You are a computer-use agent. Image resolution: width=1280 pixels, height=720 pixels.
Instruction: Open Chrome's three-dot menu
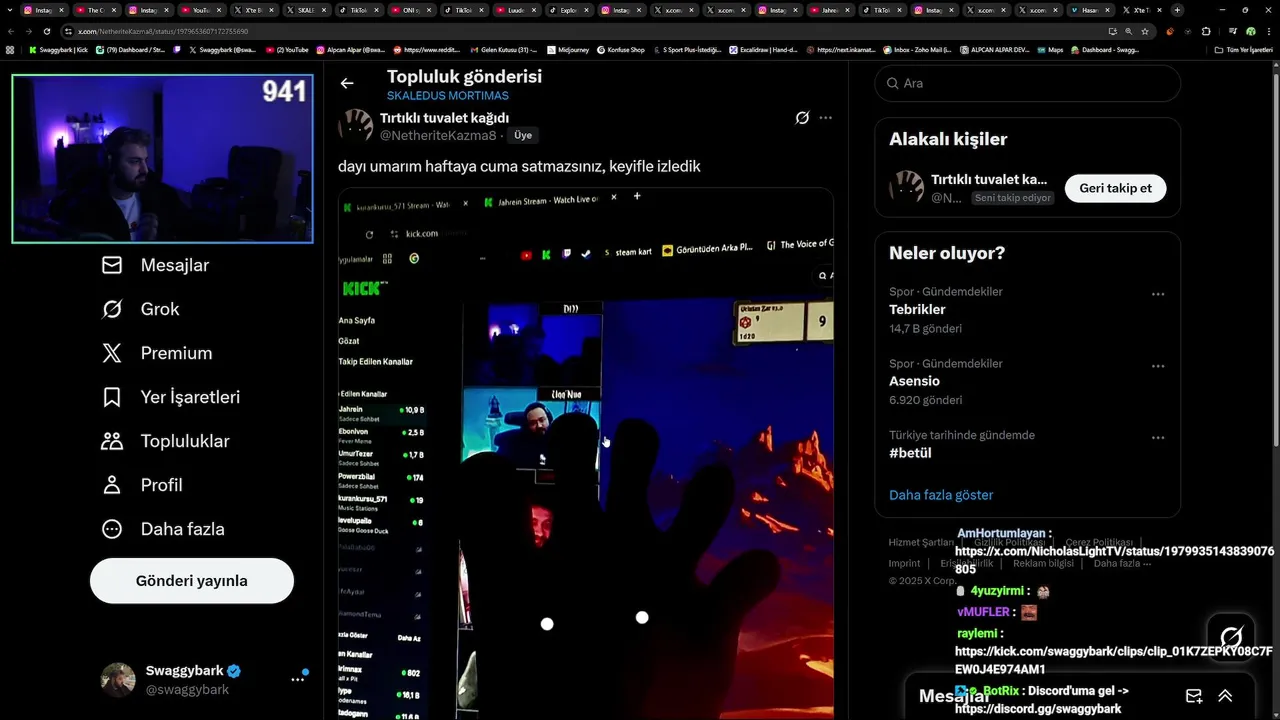click(1269, 31)
